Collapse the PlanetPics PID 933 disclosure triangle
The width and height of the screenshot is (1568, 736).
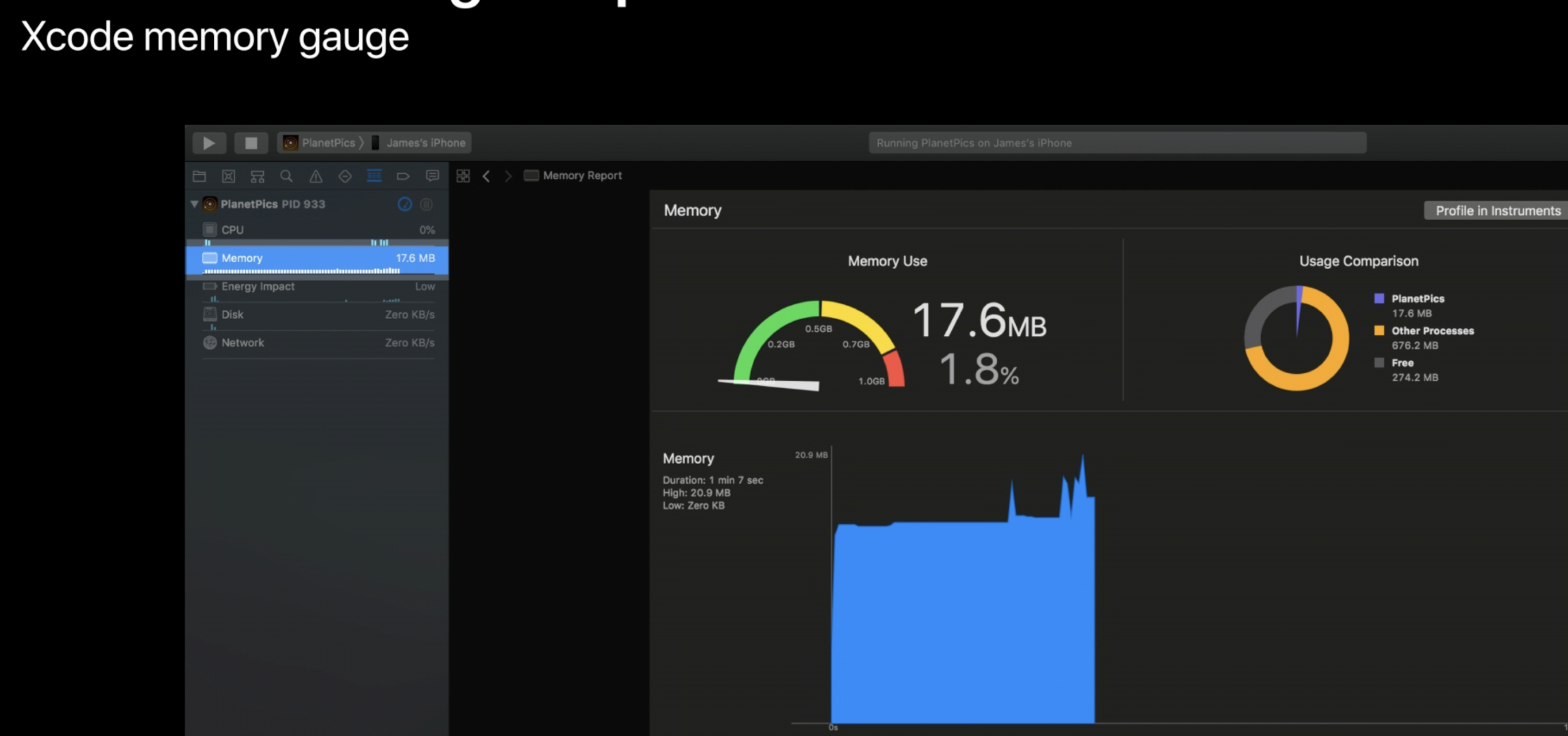tap(194, 204)
